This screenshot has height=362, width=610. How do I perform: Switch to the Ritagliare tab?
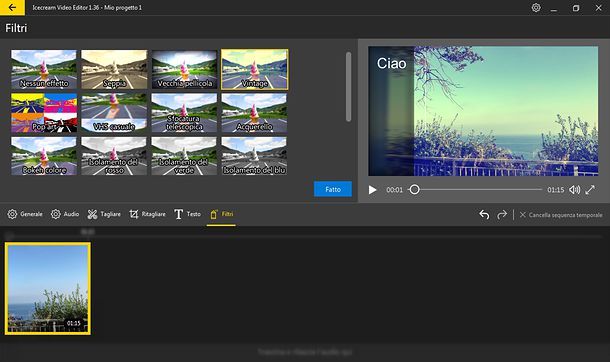pyautogui.click(x=147, y=214)
